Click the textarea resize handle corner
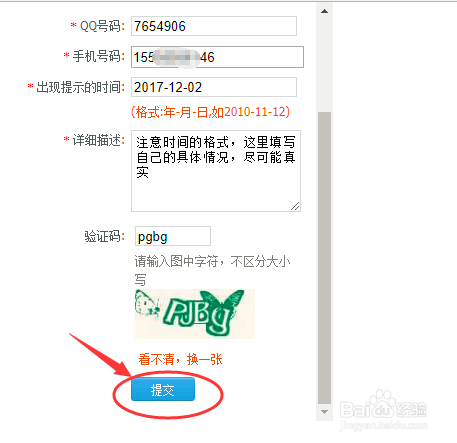This screenshot has height=443, width=457. pyautogui.click(x=295, y=206)
